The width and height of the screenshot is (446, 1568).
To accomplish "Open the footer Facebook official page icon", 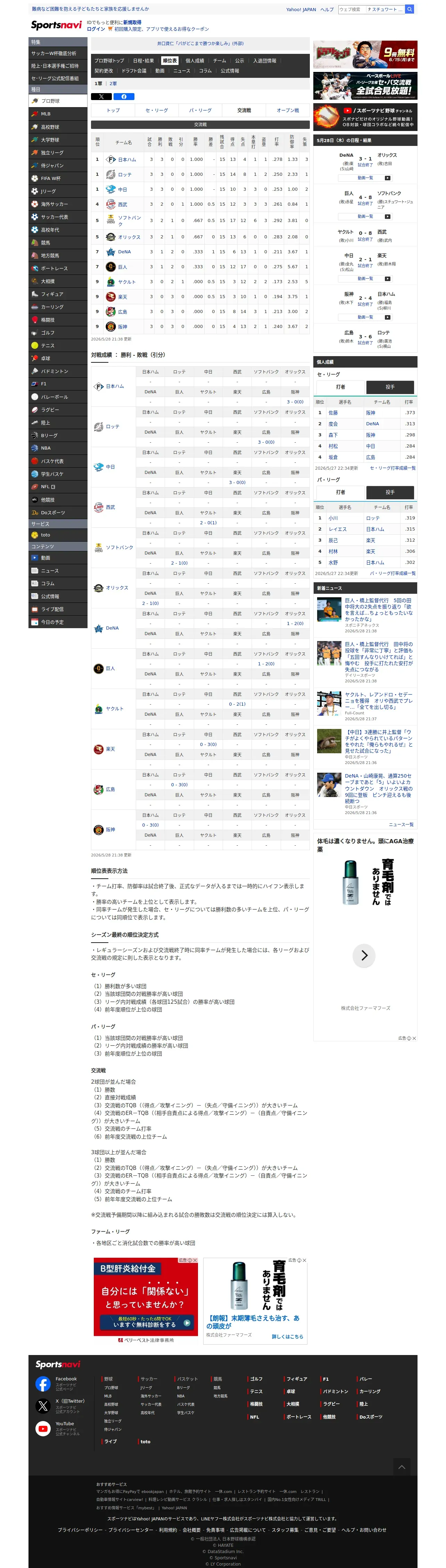I will (x=43, y=1384).
